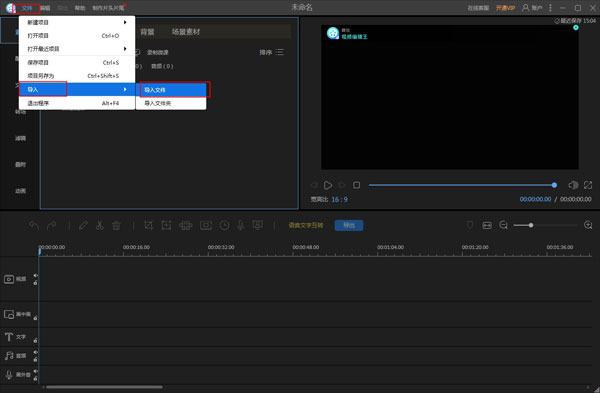This screenshot has height=393, width=600.
Task: Step to previous frame in player
Action: point(314,185)
